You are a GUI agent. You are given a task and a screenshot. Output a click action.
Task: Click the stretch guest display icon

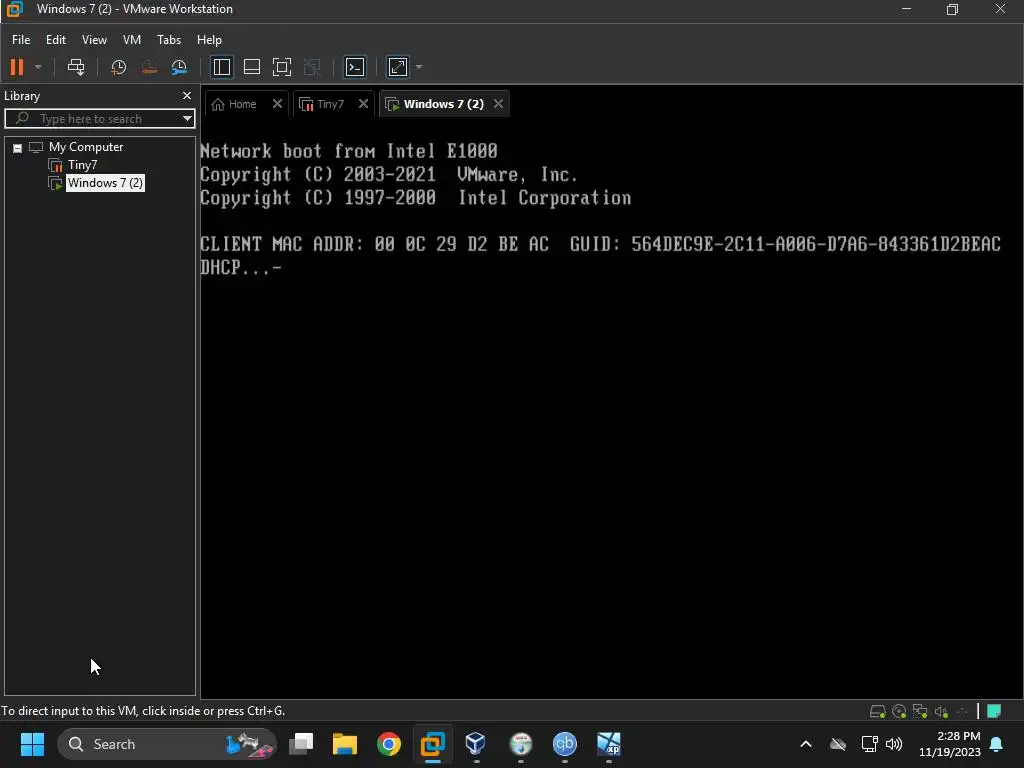(x=398, y=67)
